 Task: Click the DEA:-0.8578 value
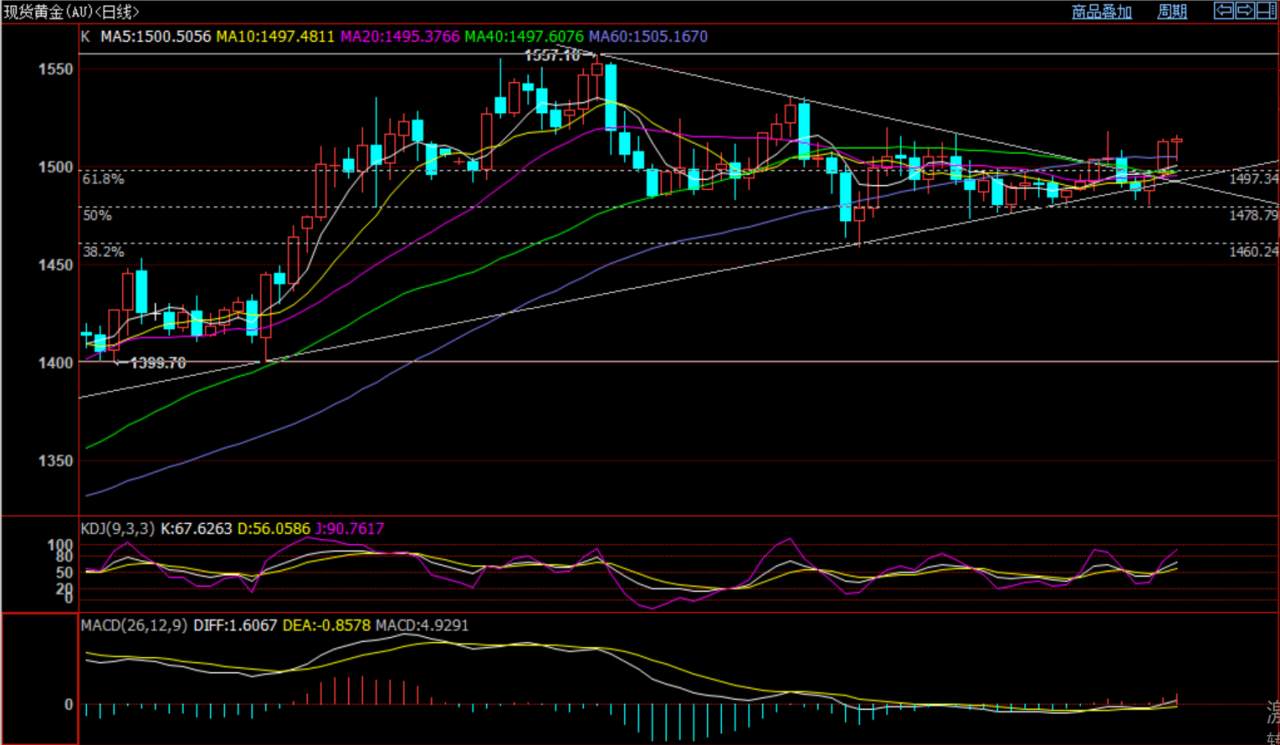[327, 624]
